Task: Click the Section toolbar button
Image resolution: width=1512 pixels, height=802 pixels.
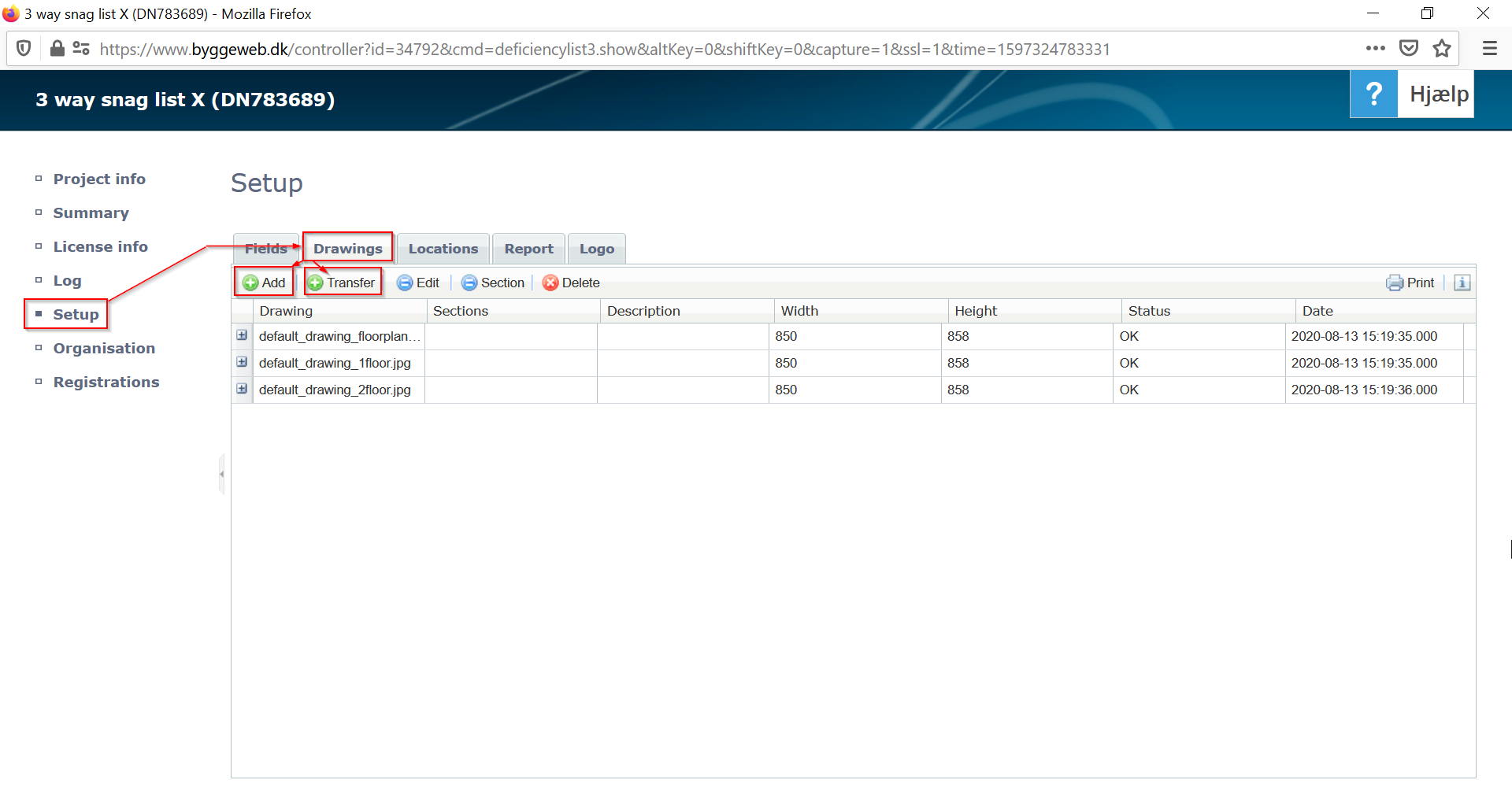Action: (493, 283)
